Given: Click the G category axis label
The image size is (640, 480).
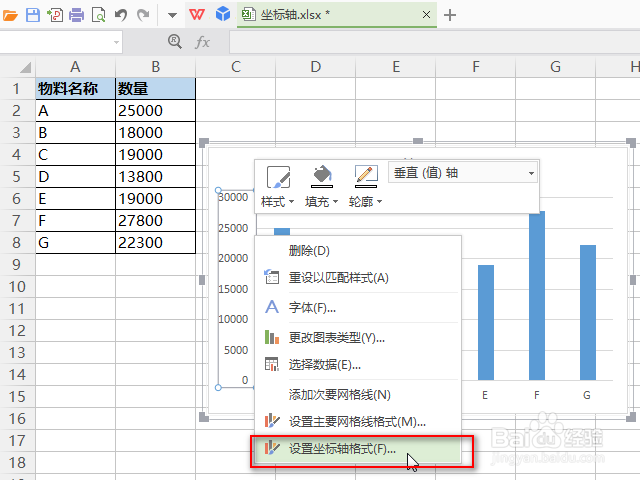Looking at the screenshot, I should (x=587, y=395).
